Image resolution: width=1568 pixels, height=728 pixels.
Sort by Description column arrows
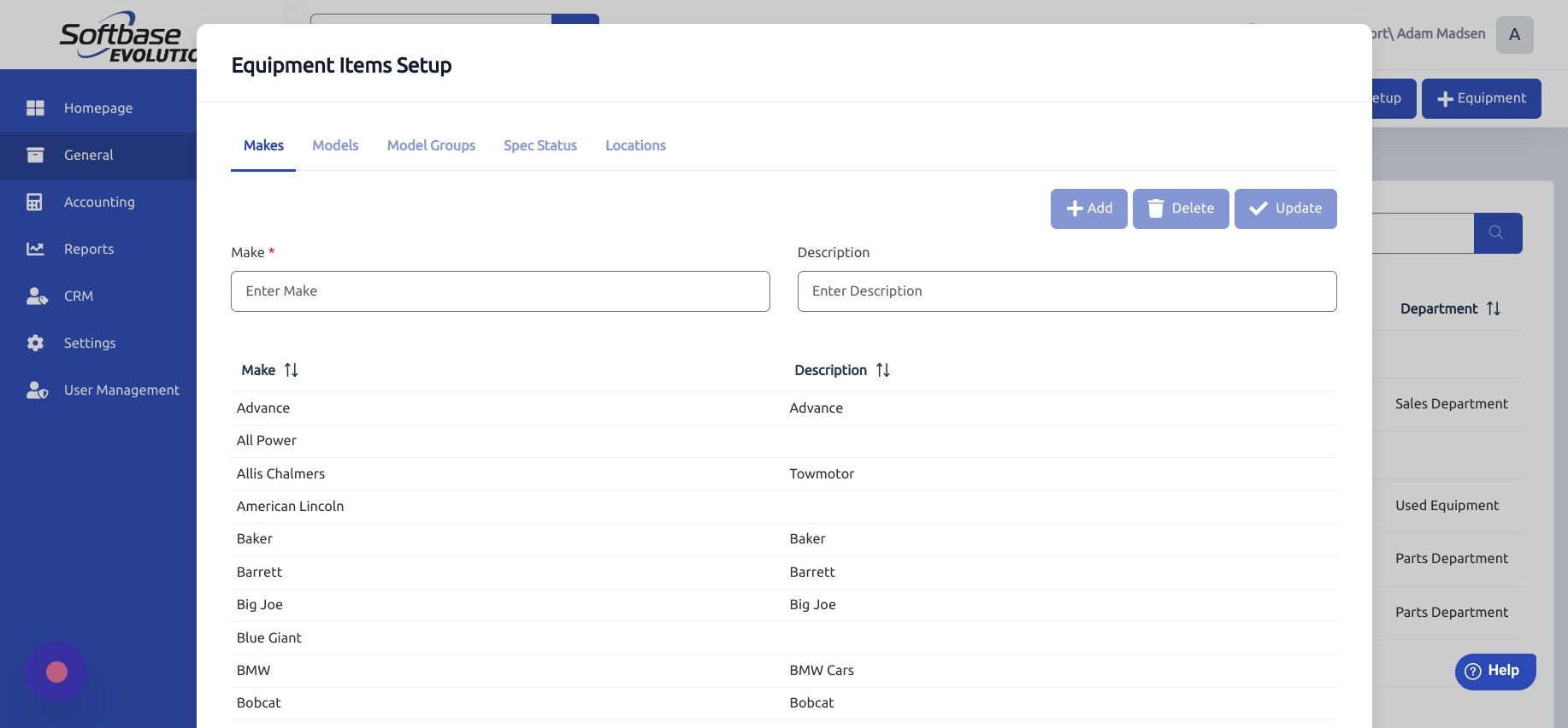(x=883, y=370)
